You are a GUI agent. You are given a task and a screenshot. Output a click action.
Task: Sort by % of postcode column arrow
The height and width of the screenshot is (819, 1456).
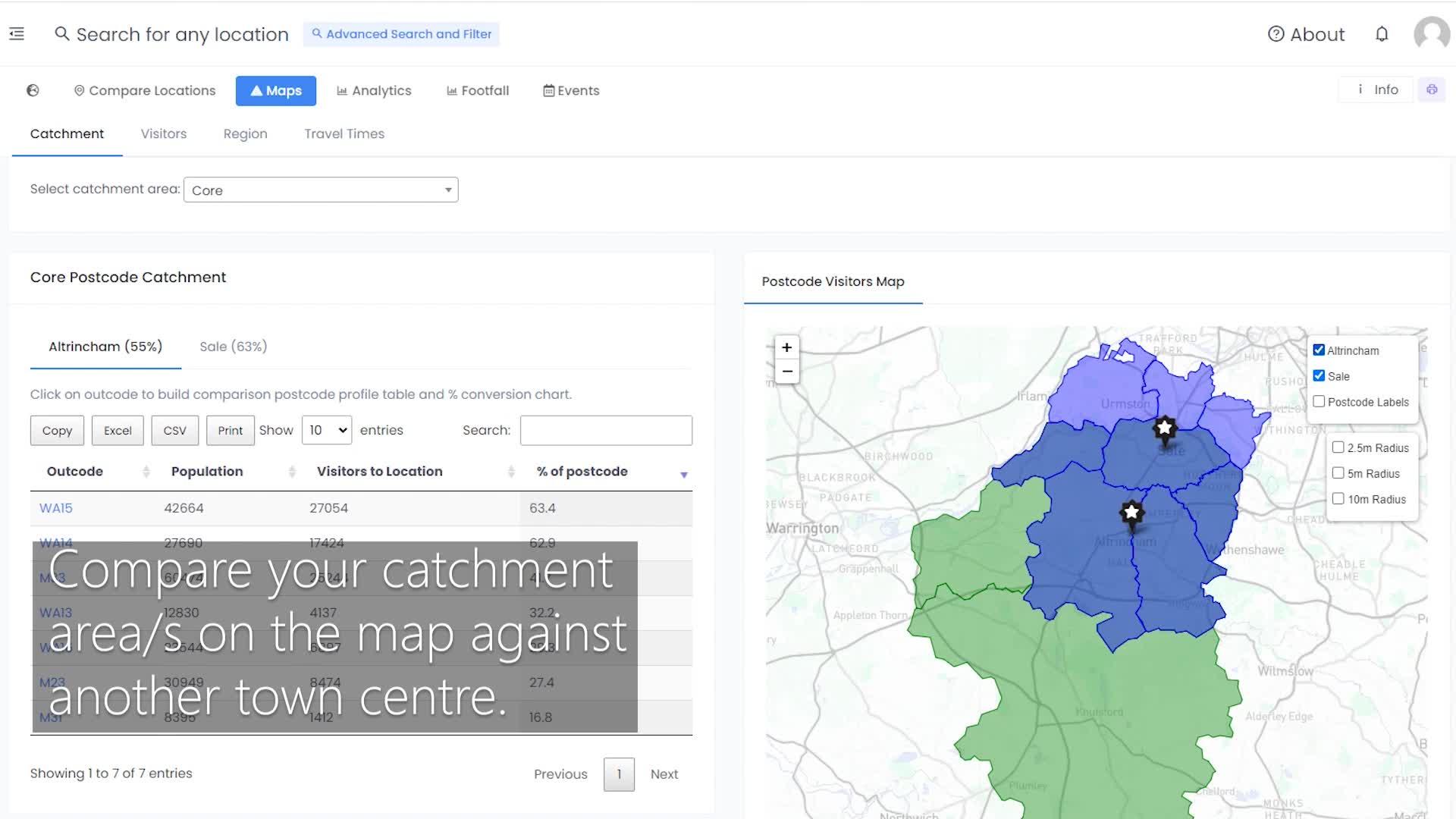click(x=683, y=475)
